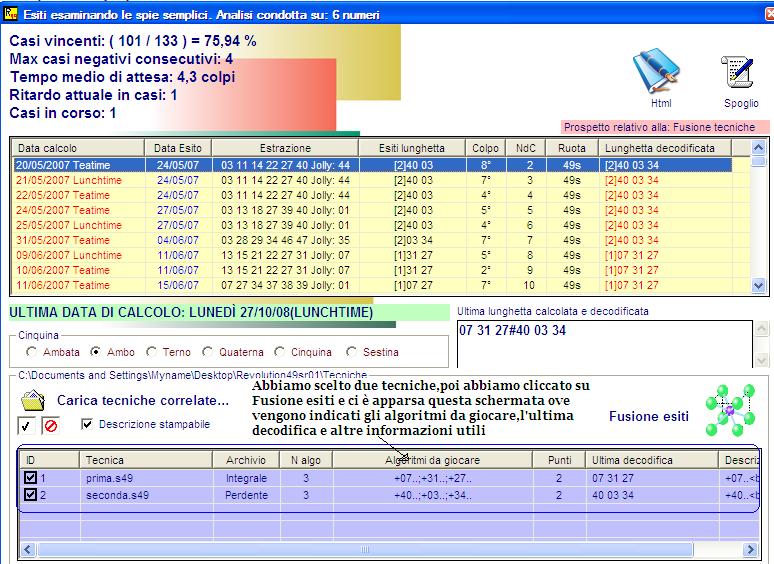Screen dimensions: 774x564
Task: Click the Fusione esiti molecule icon
Action: tap(730, 411)
